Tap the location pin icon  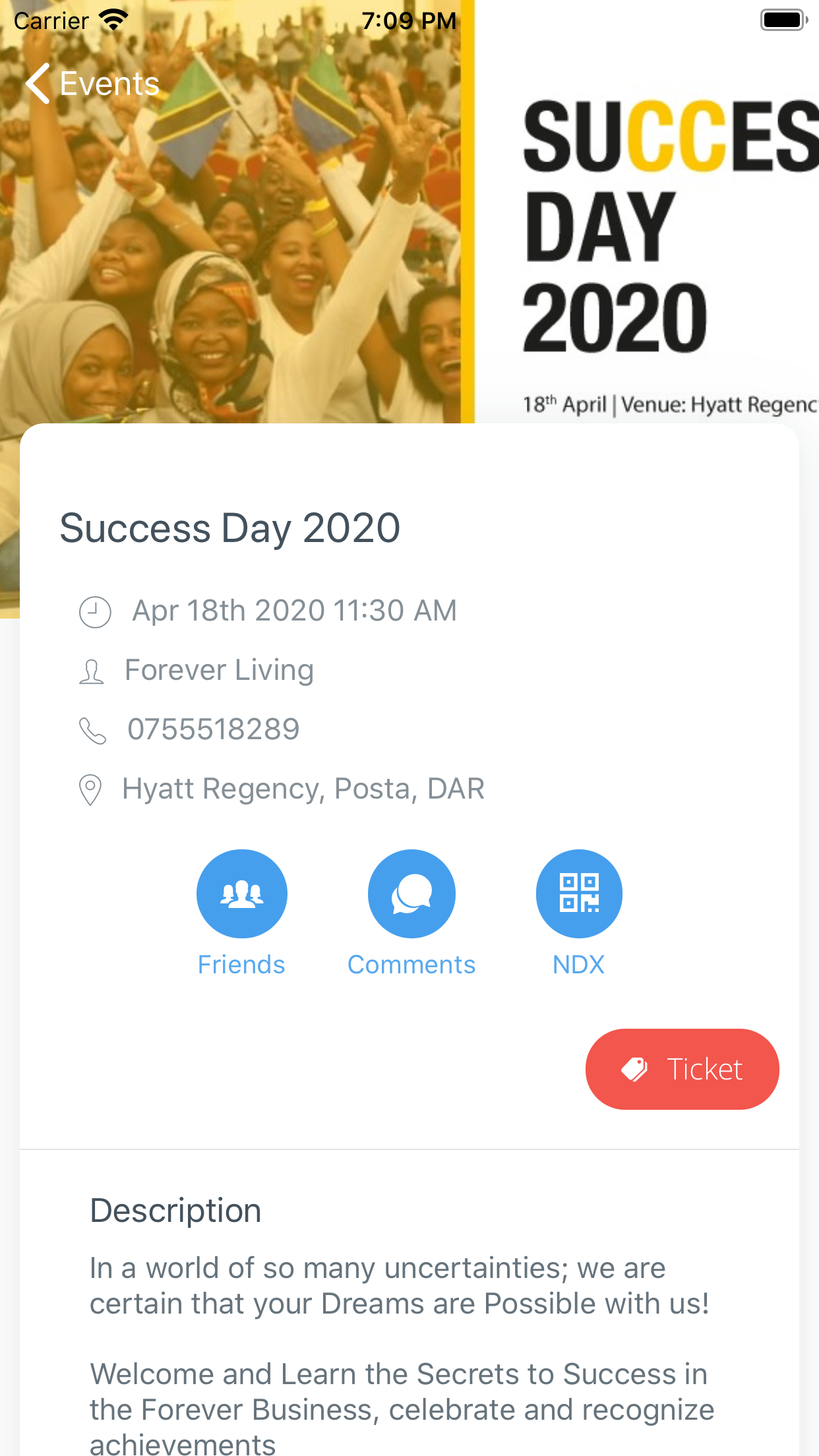click(90, 789)
